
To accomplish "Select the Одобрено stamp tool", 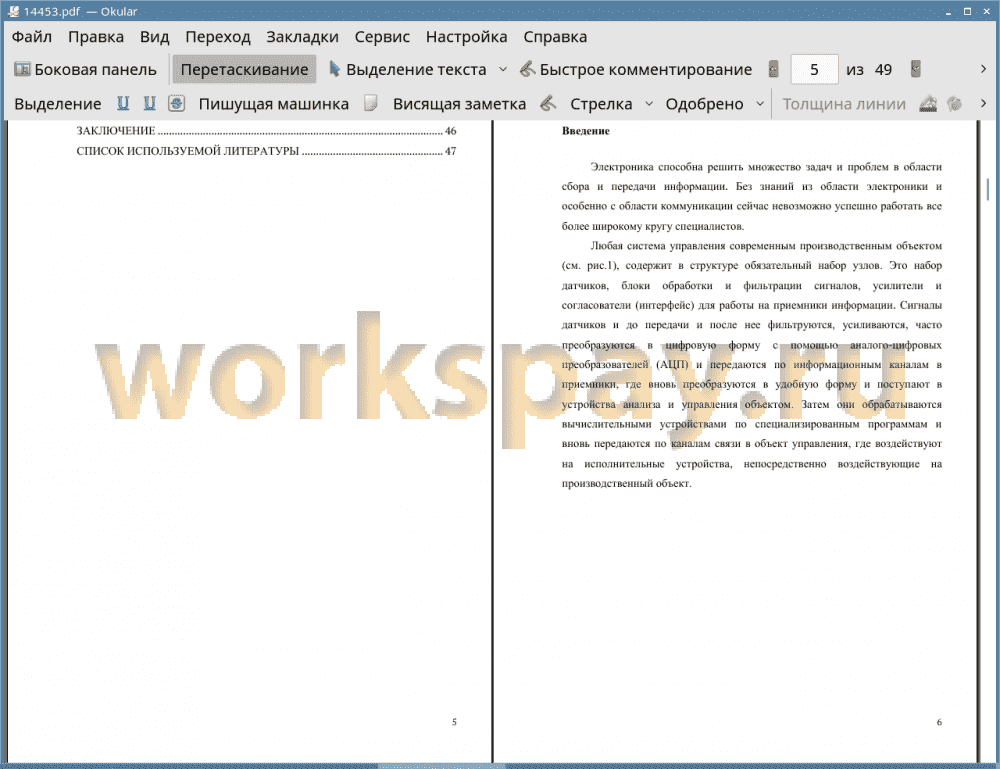I will [x=704, y=104].
